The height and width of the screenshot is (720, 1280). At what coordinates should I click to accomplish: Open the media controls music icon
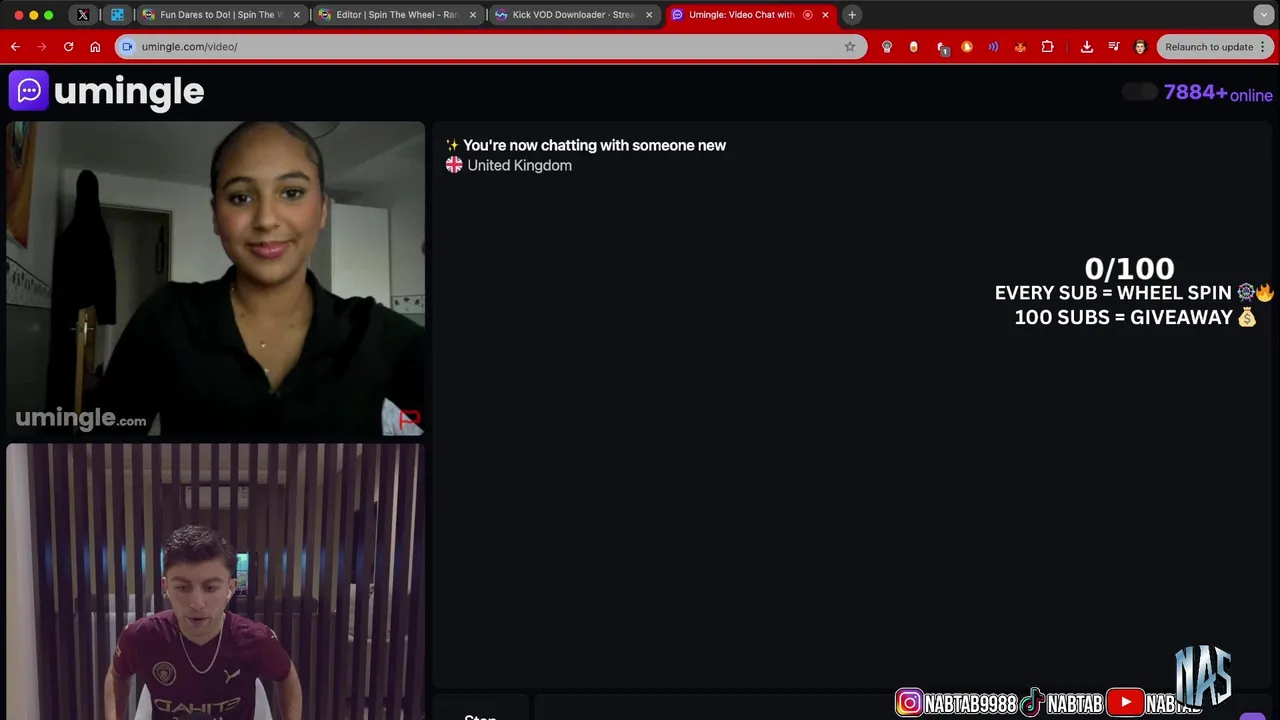pos(1113,47)
